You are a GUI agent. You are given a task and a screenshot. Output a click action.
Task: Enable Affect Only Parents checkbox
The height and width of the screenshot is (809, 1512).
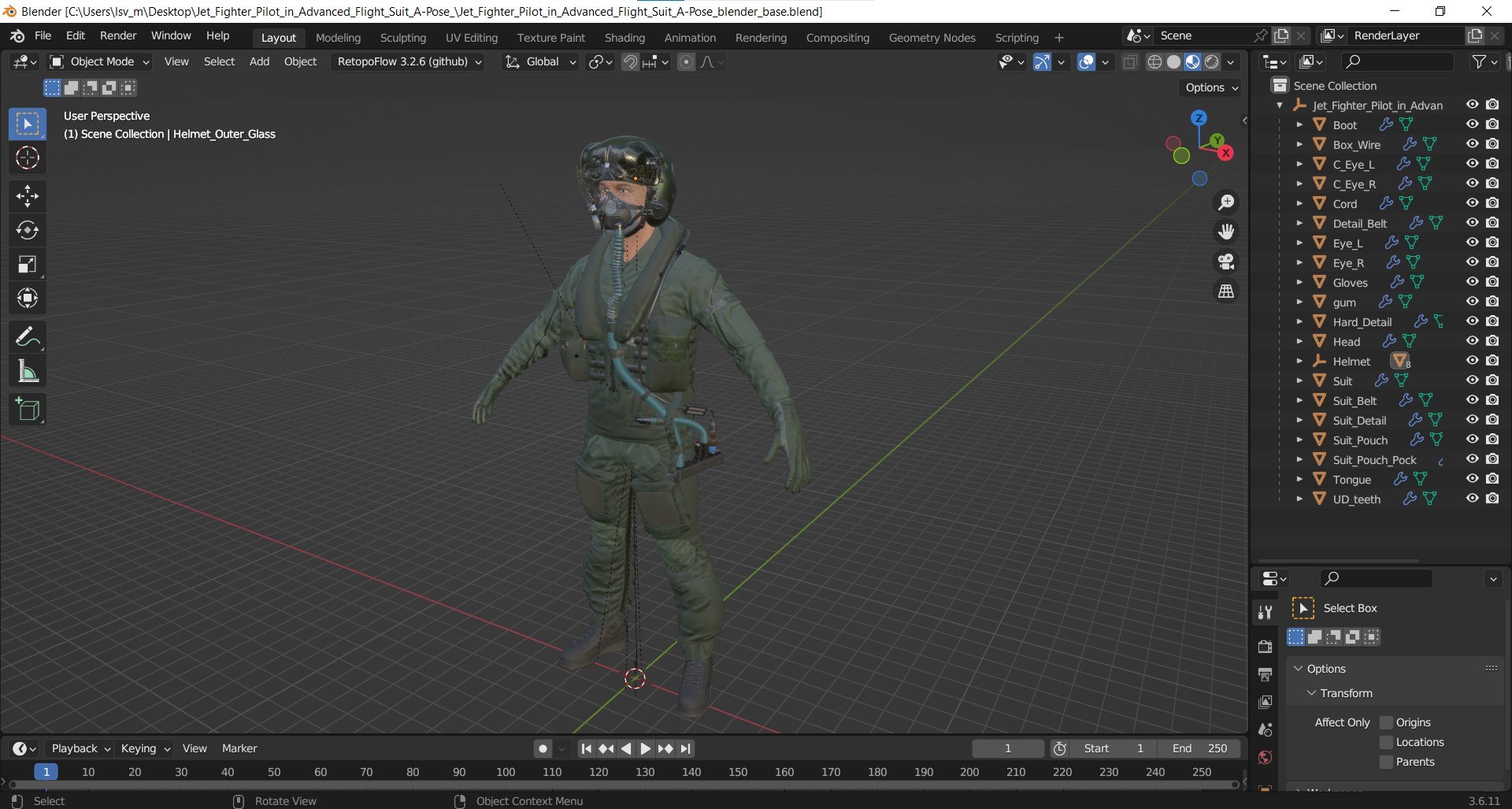(x=1387, y=762)
